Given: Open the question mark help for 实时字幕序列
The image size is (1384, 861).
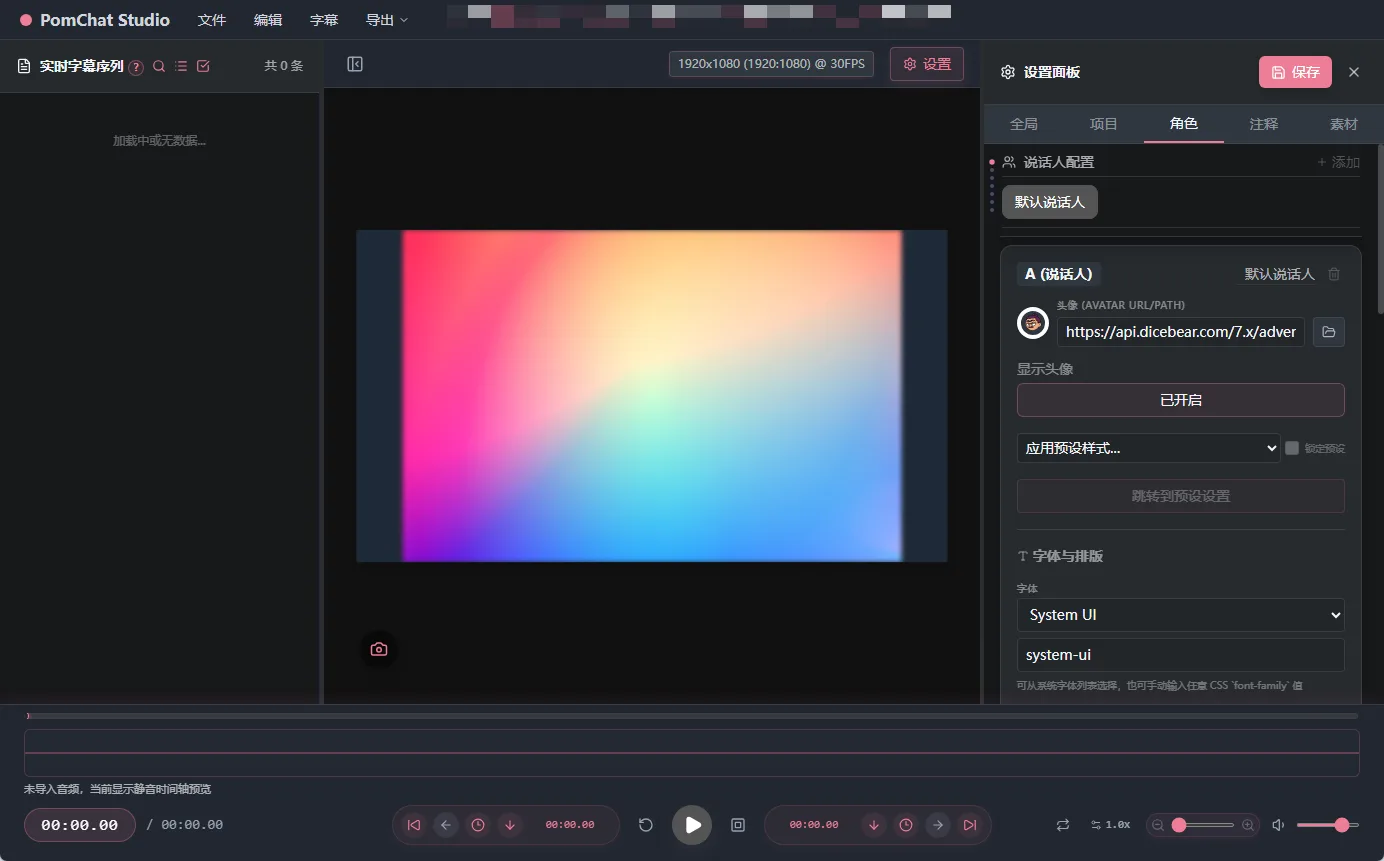Looking at the screenshot, I should coord(136,67).
